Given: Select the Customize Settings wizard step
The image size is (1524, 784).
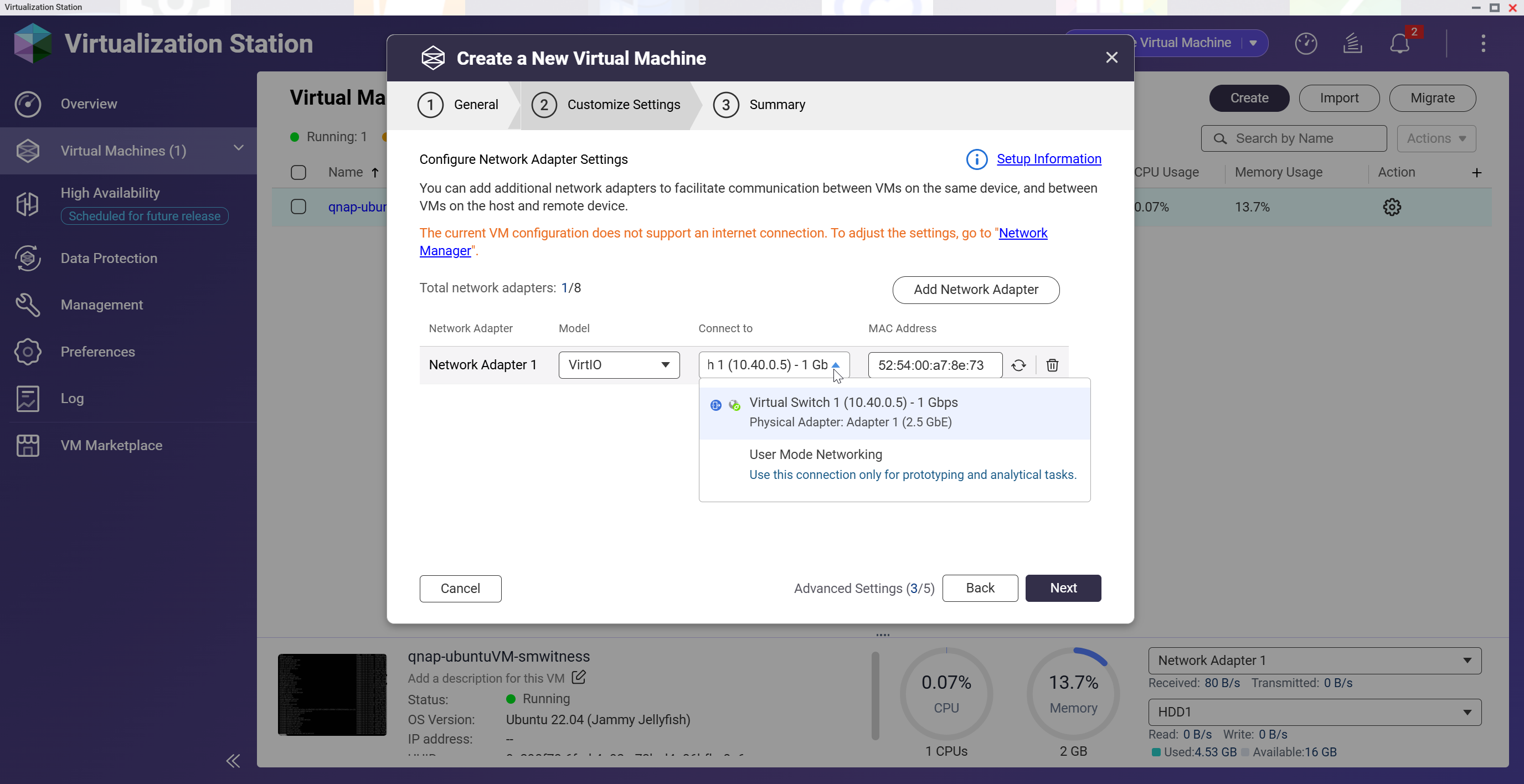Looking at the screenshot, I should pos(605,105).
